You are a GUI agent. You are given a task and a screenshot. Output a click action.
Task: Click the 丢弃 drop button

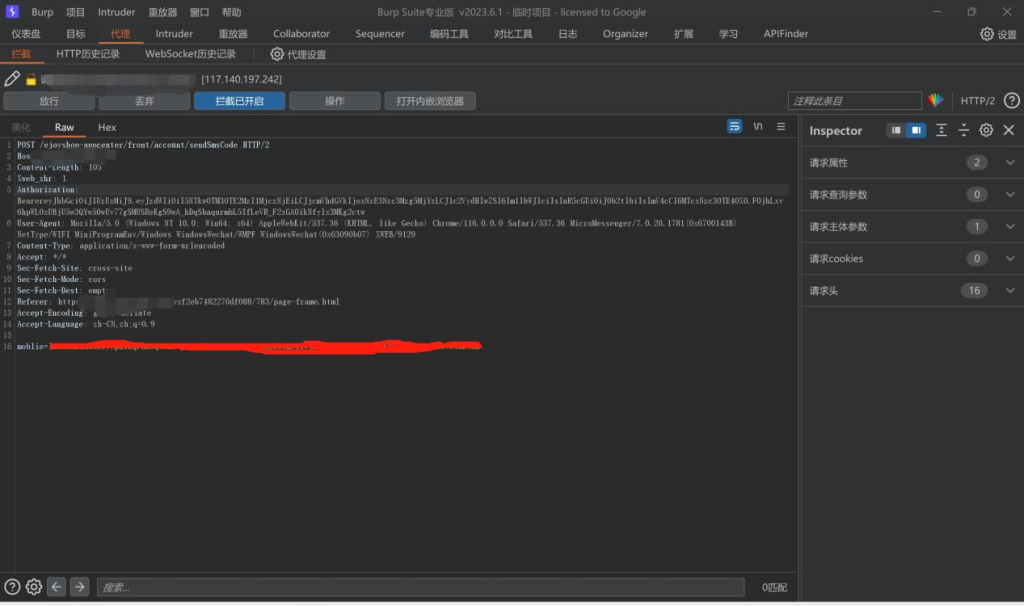[x=144, y=101]
